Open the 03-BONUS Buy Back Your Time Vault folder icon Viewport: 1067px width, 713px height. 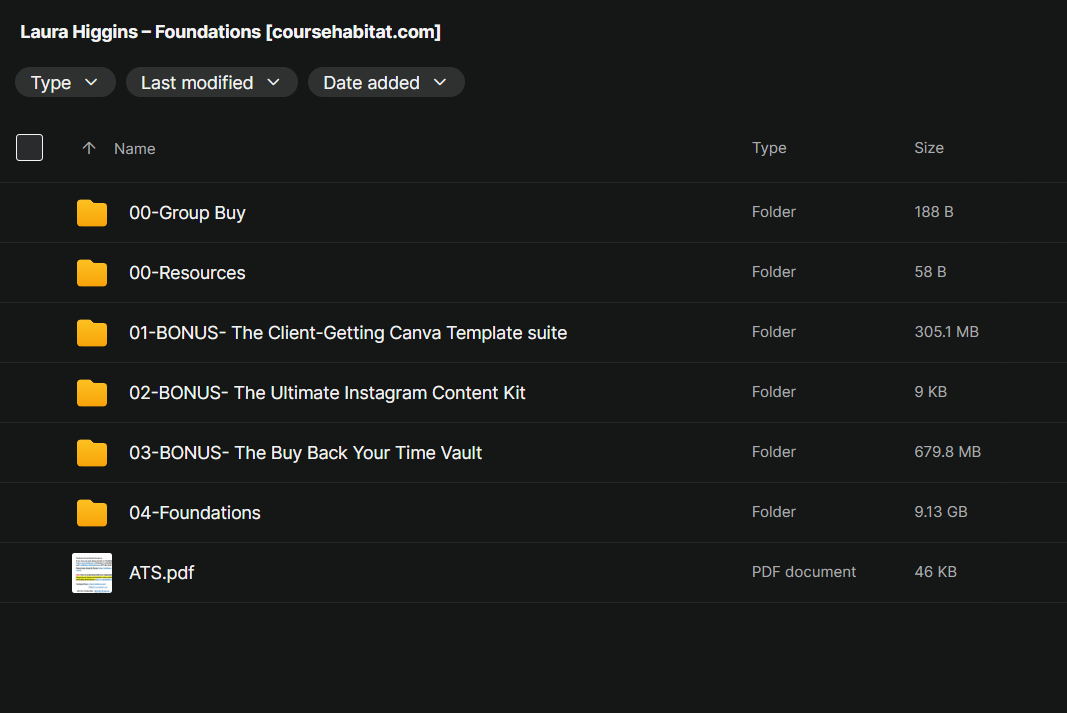click(92, 452)
